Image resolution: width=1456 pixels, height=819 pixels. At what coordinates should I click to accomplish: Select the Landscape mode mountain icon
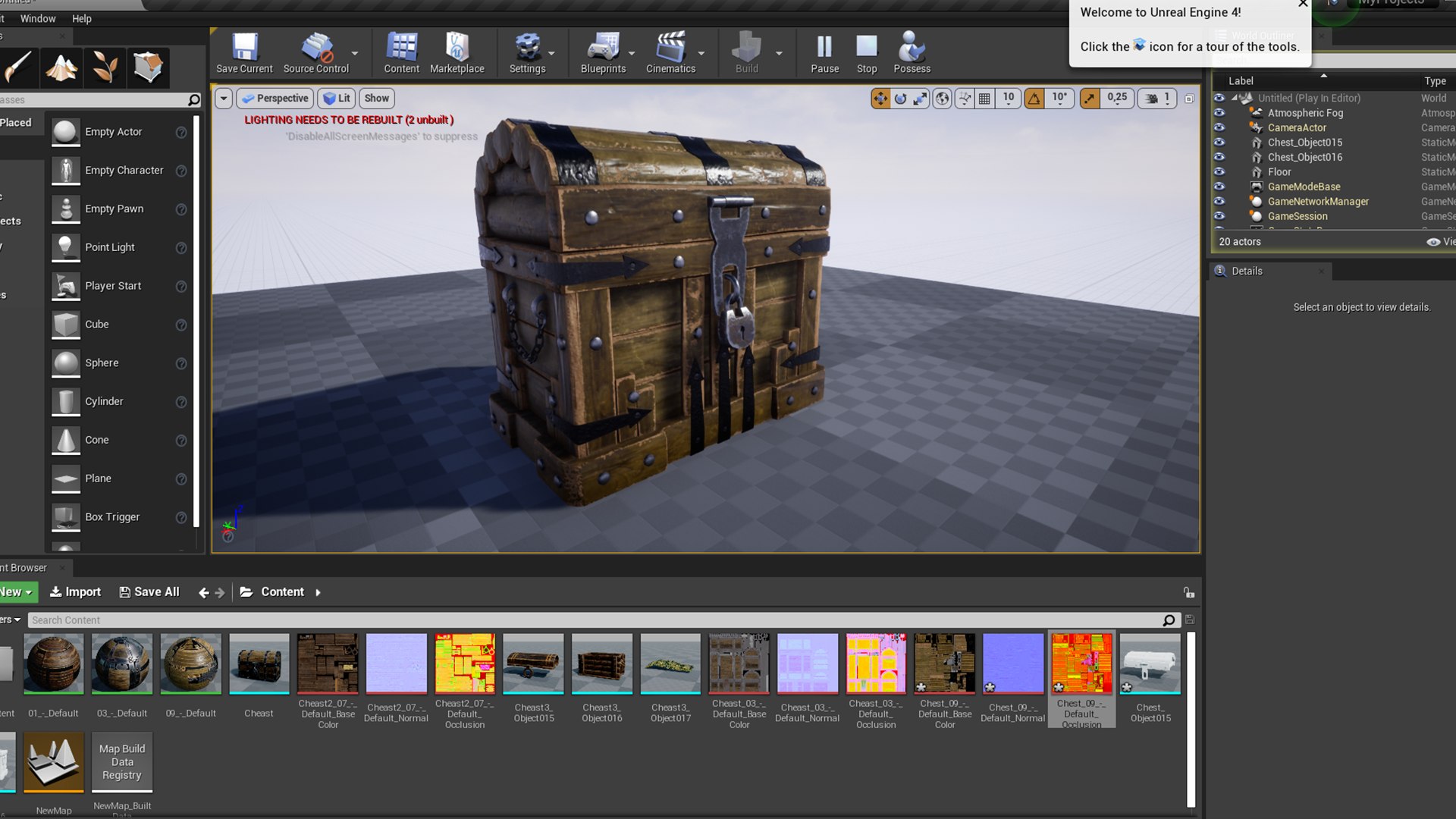61,67
